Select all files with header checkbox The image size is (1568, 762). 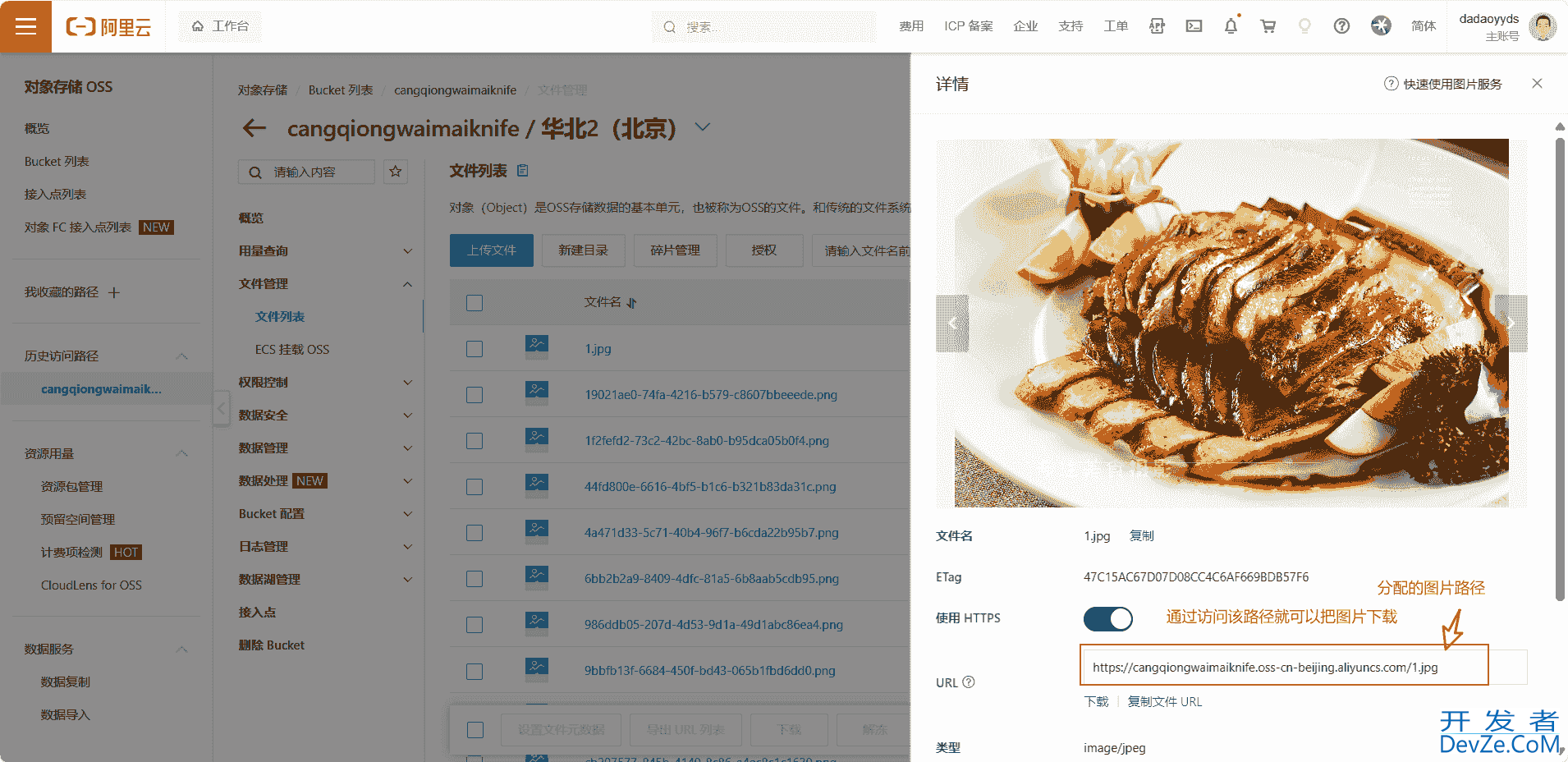(x=475, y=303)
